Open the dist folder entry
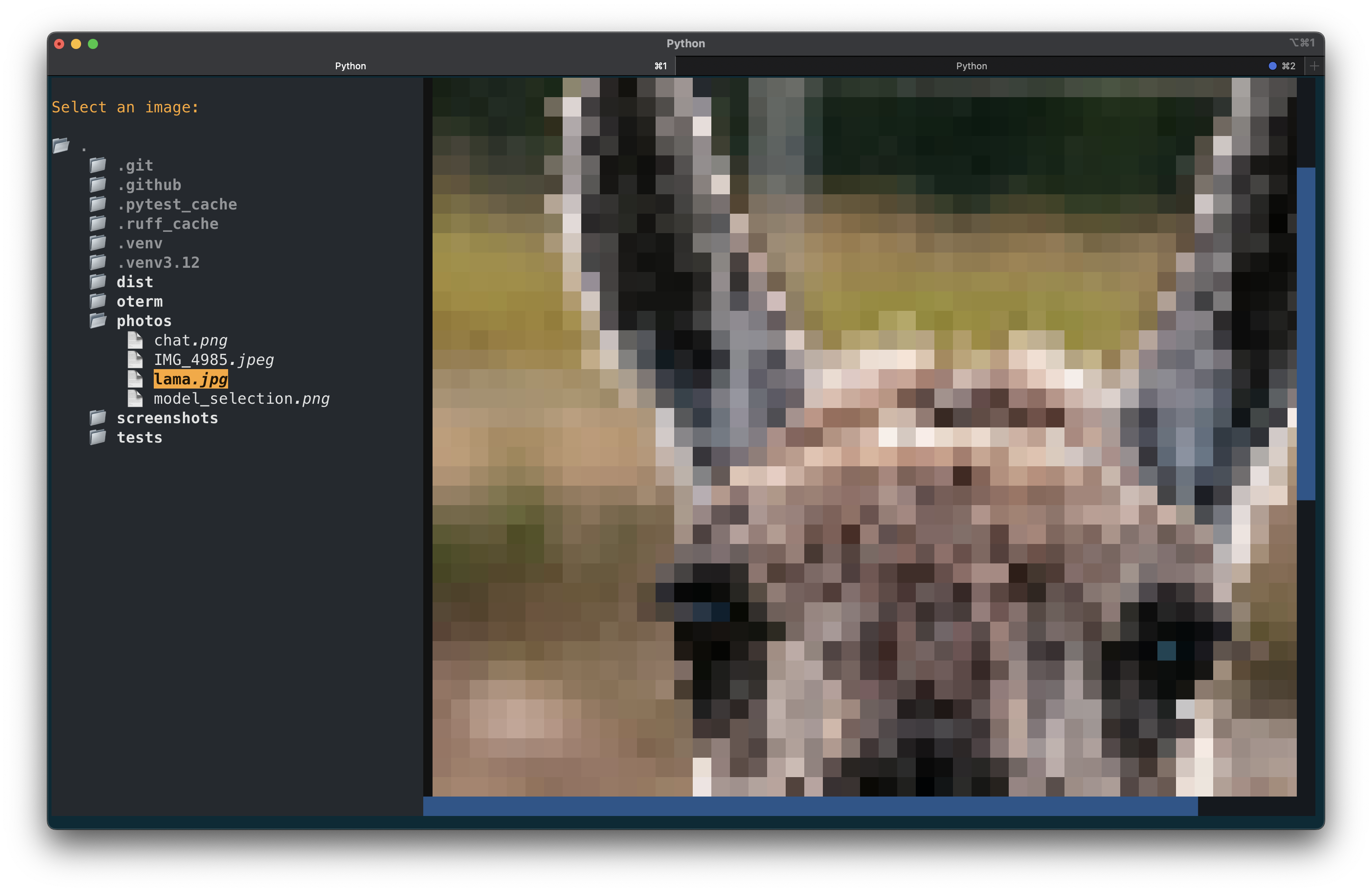The width and height of the screenshot is (1372, 892). click(x=135, y=282)
